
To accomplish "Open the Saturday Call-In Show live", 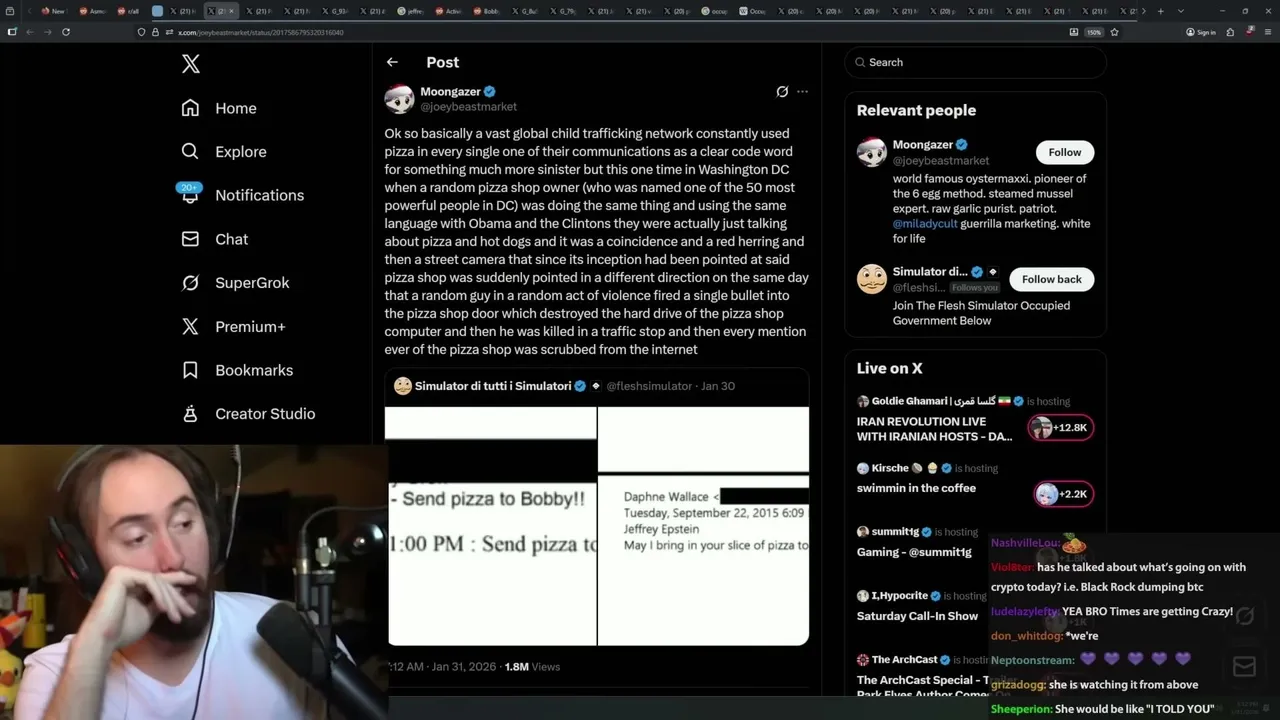I will click(917, 616).
